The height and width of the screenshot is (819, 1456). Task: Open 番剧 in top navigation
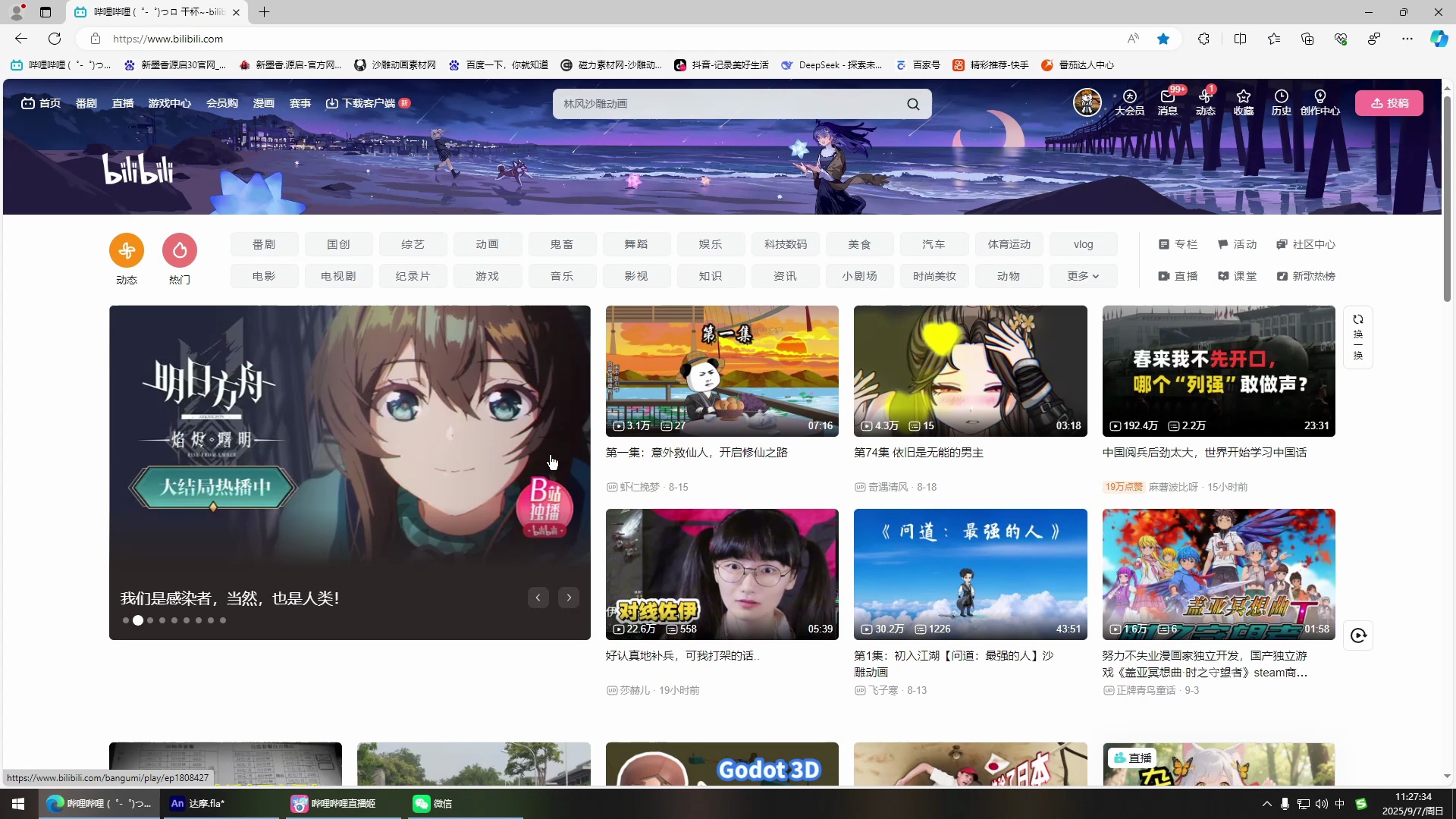(86, 103)
